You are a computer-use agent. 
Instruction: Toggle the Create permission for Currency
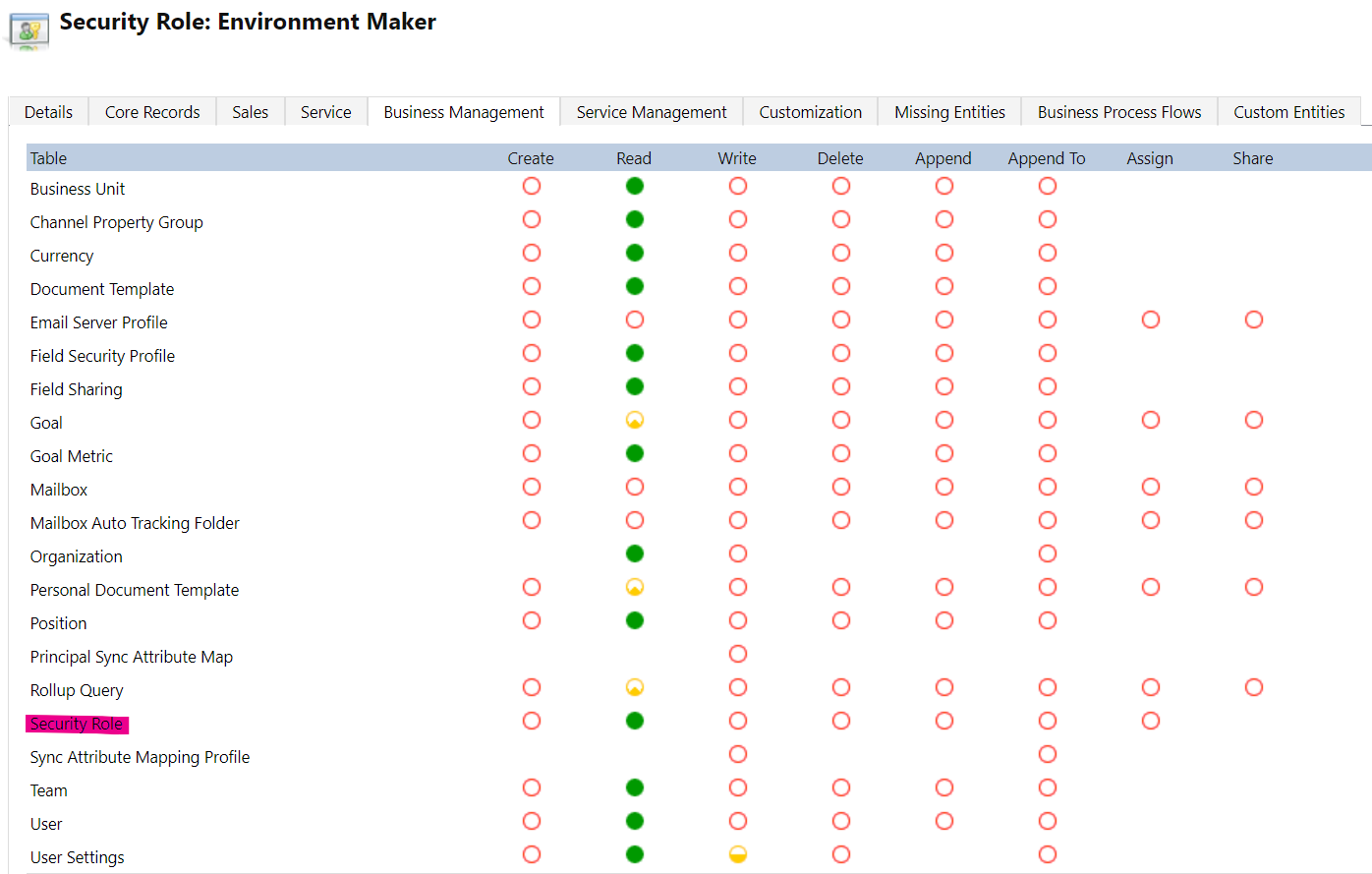coord(532,253)
